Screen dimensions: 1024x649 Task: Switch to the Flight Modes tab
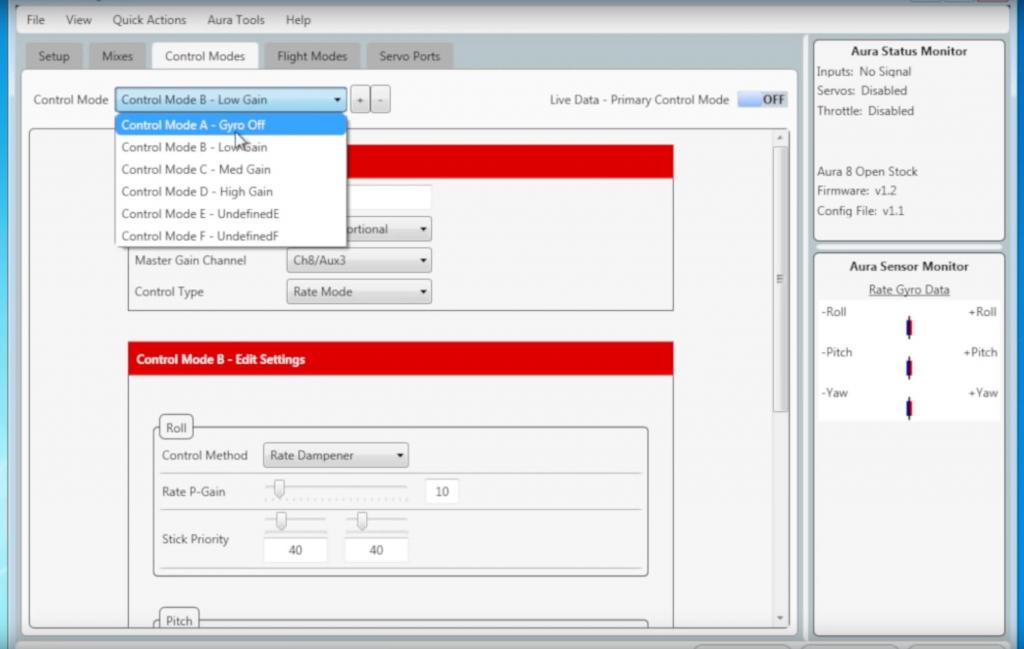pos(312,56)
